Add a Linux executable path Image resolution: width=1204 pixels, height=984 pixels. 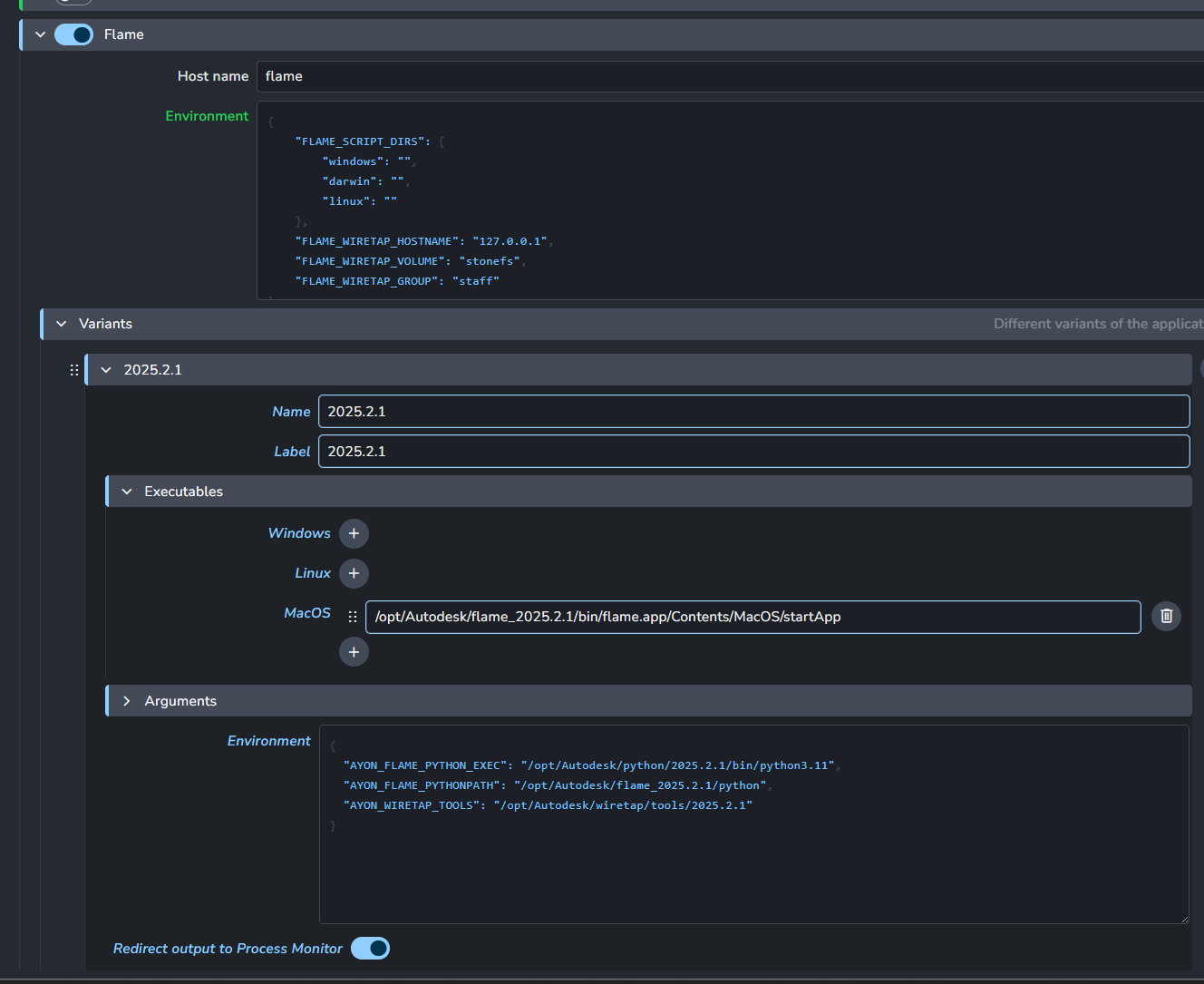coord(354,573)
